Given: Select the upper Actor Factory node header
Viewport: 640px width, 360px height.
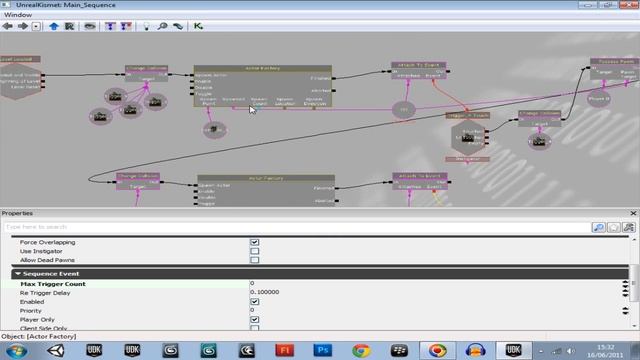Looking at the screenshot, I should pos(262,68).
